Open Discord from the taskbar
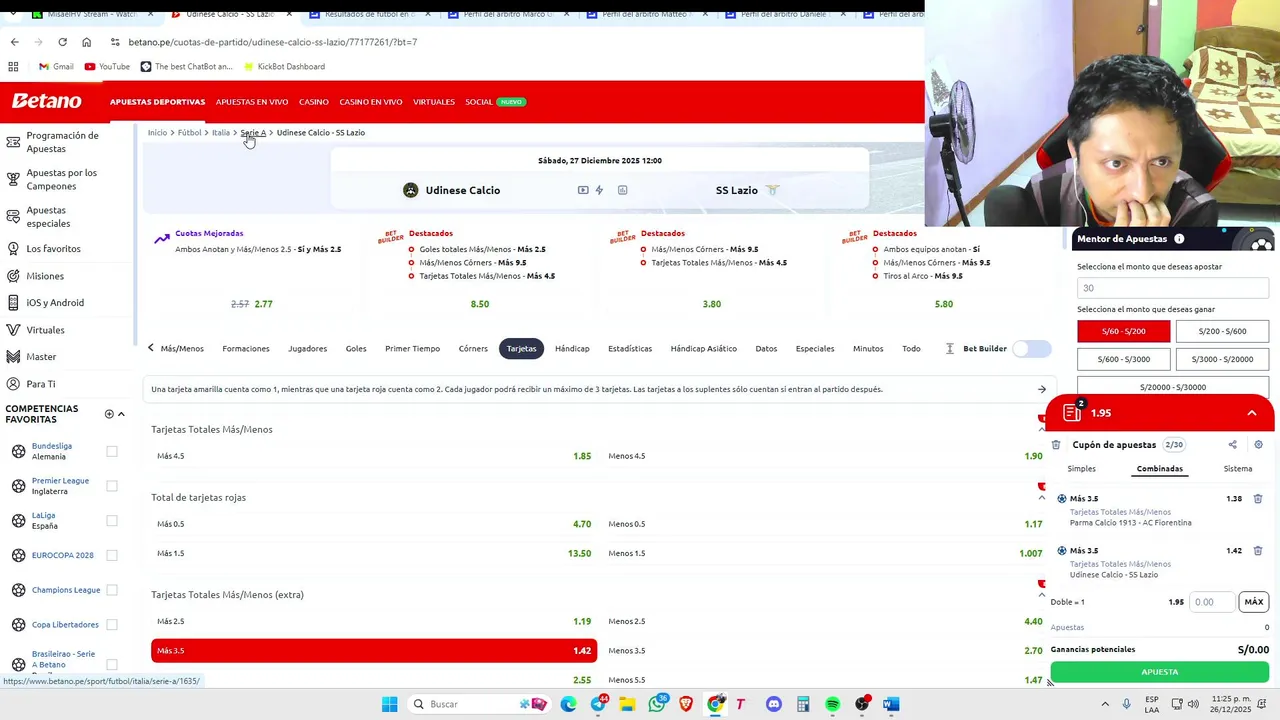 [x=773, y=704]
